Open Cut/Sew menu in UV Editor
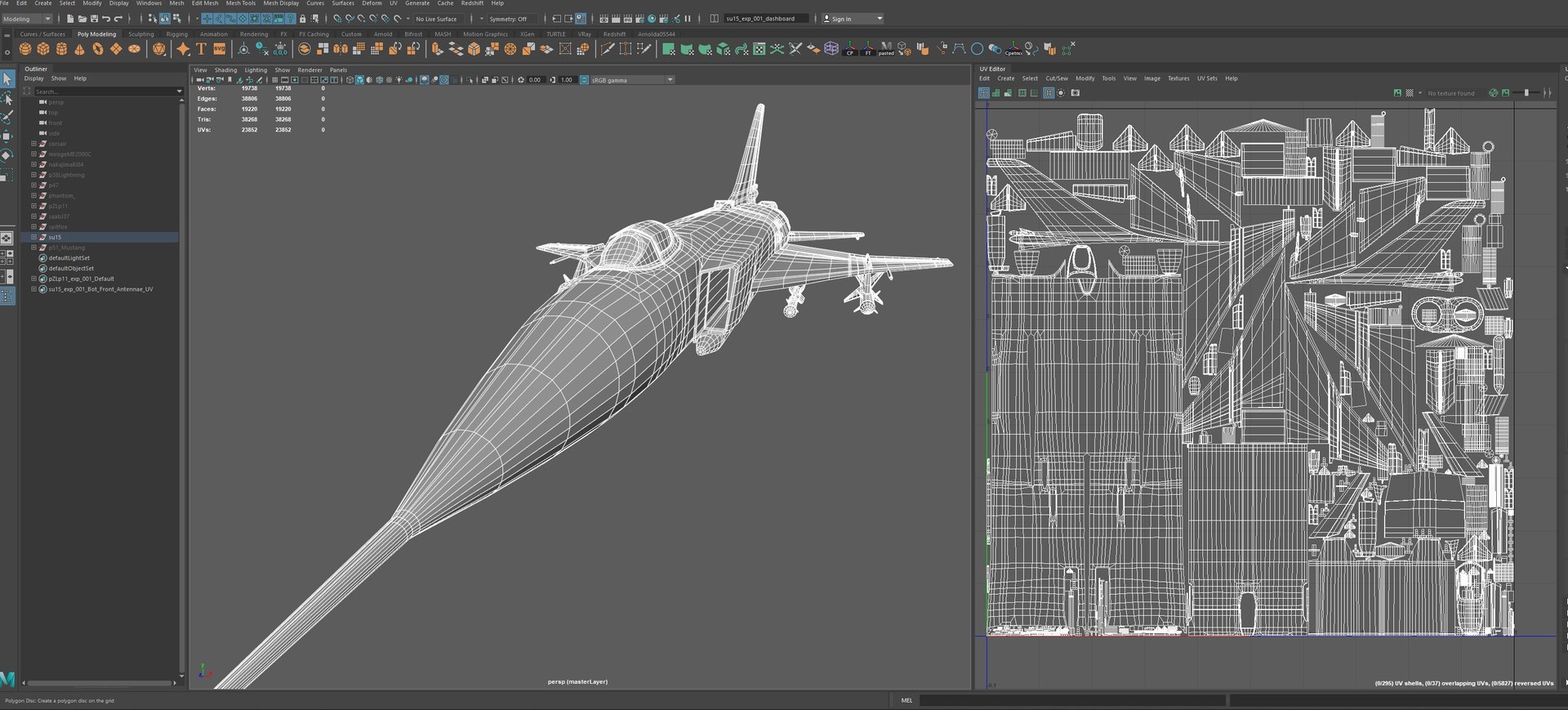This screenshot has width=1568, height=710. [x=1057, y=78]
